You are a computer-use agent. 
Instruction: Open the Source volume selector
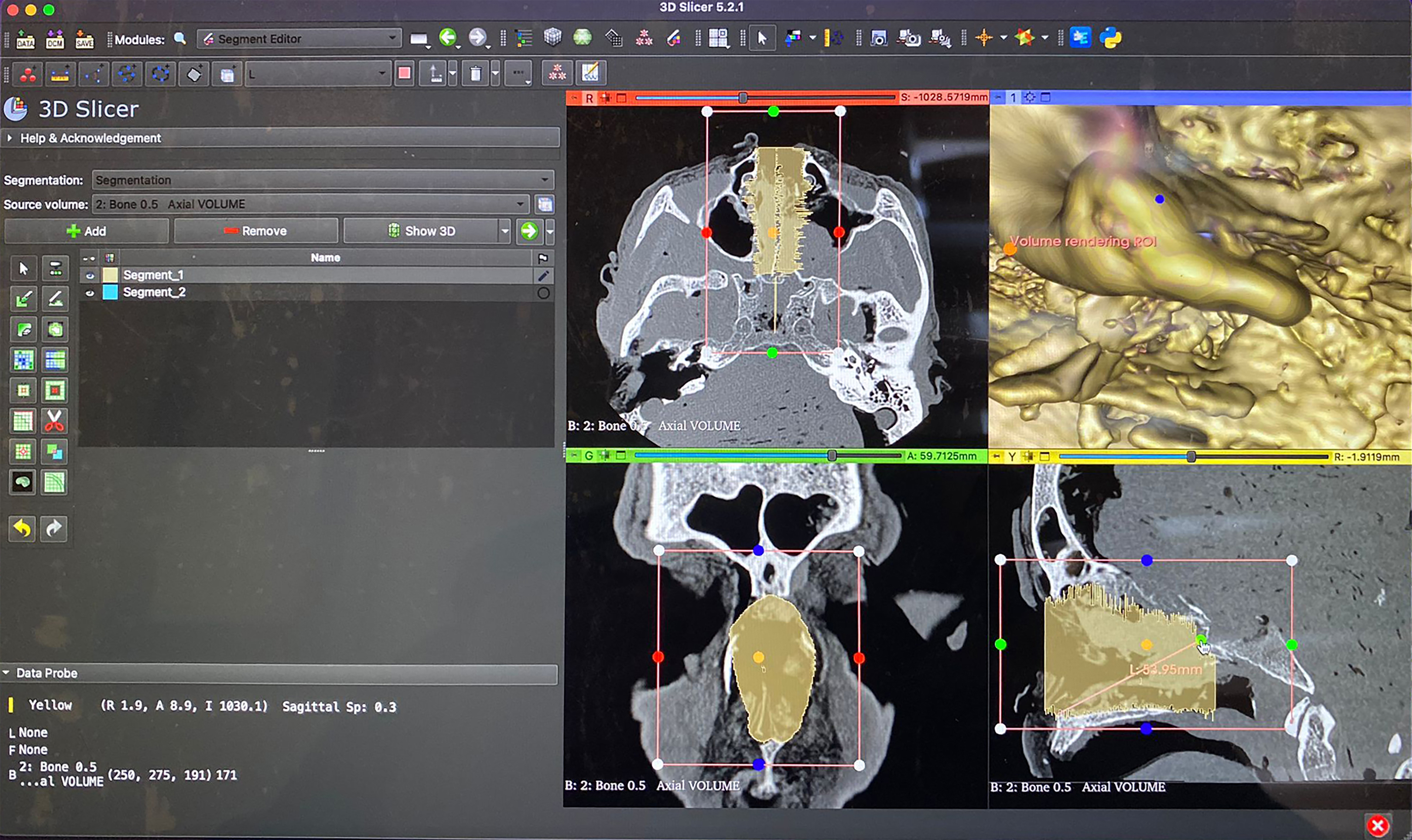pos(311,204)
